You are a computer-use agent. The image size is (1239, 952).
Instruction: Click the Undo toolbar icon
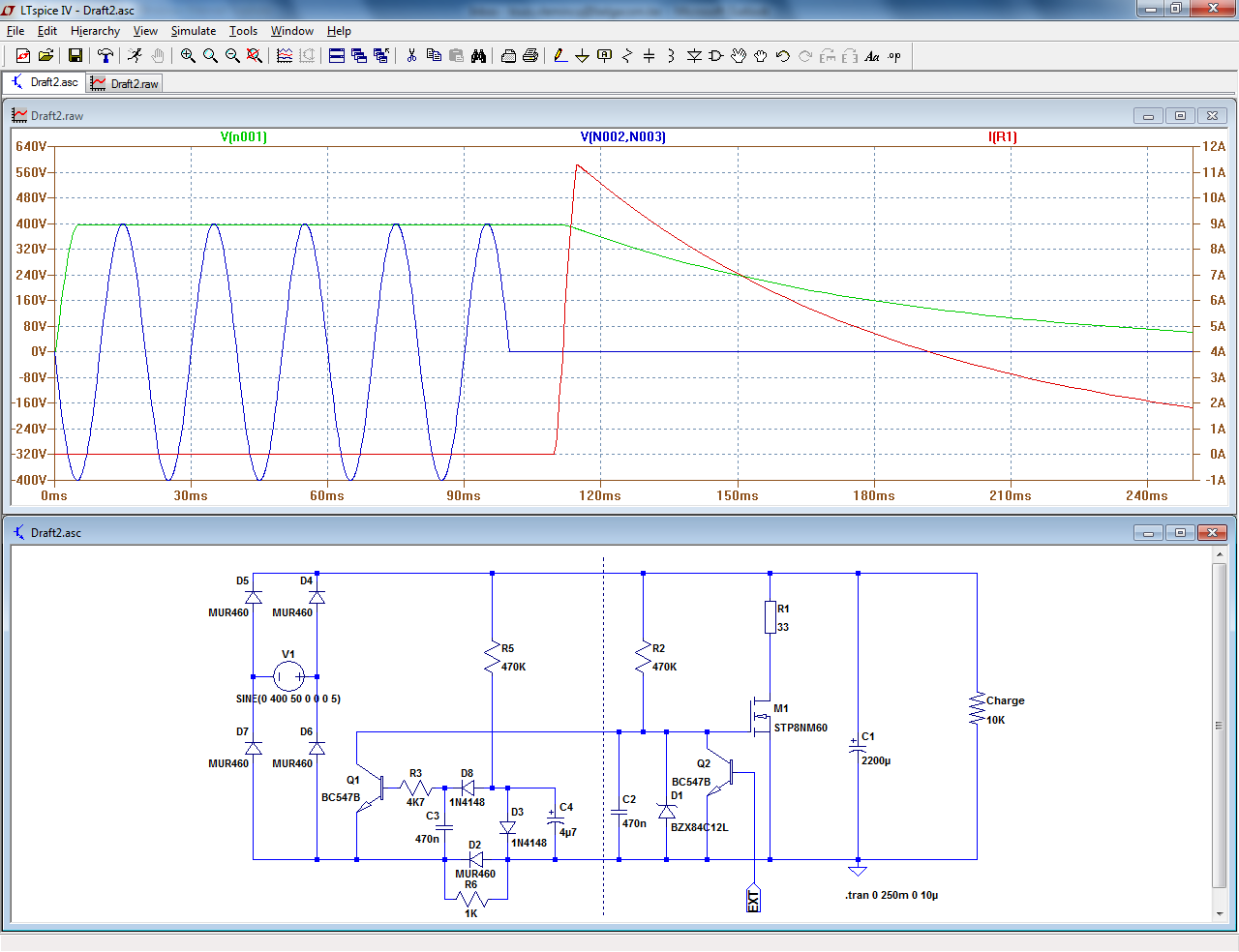click(x=783, y=56)
